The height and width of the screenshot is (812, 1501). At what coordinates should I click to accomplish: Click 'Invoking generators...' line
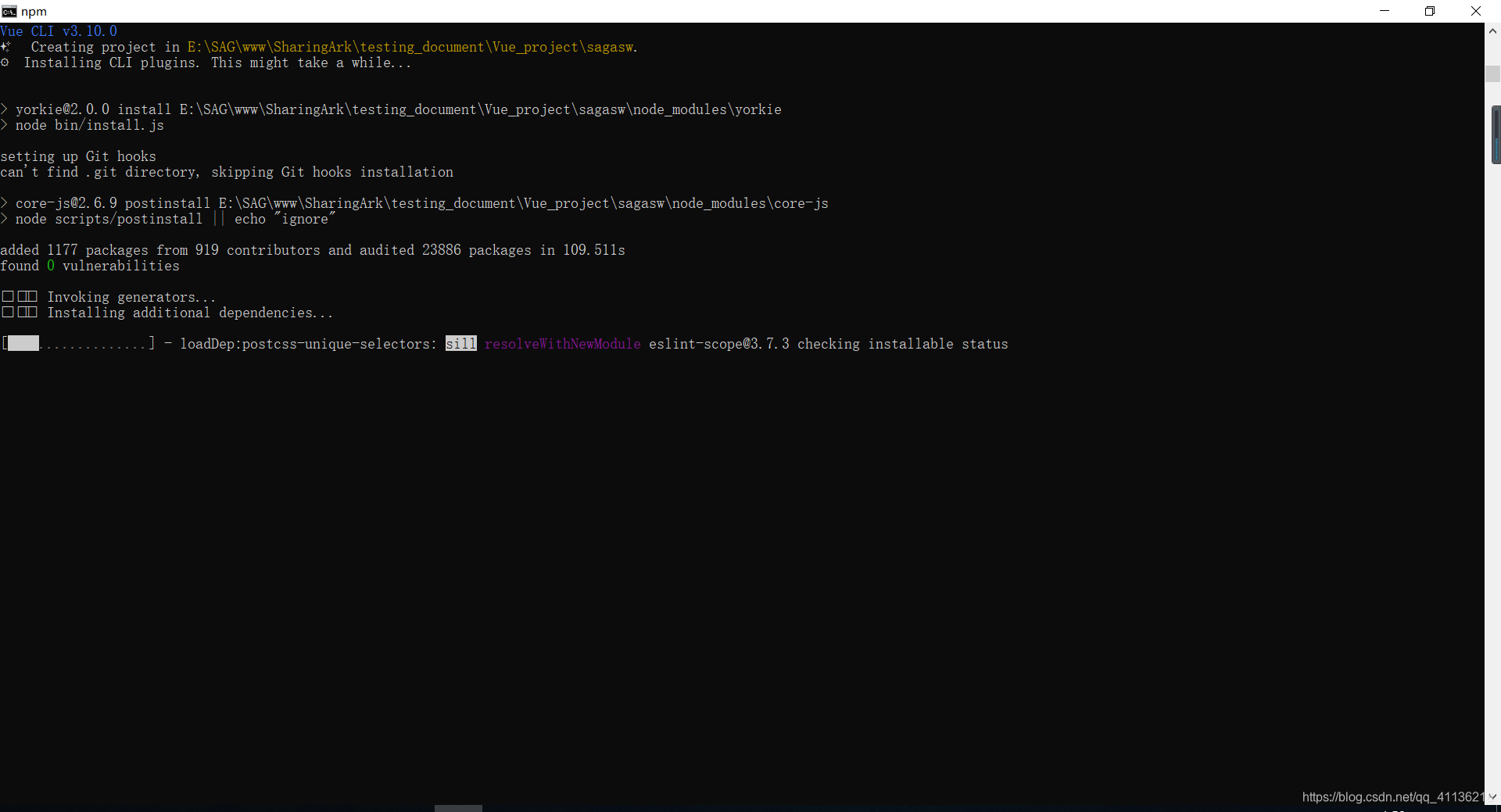108,297
